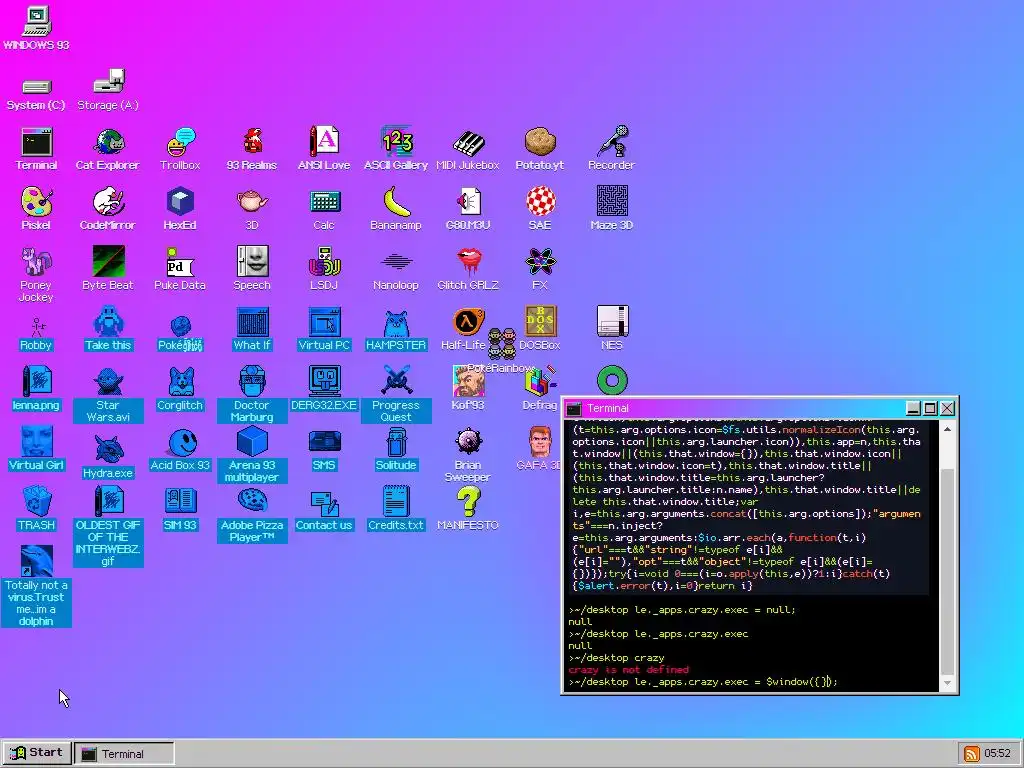Open the Robby stick figure icon
1024x768 pixels.
pos(37,333)
